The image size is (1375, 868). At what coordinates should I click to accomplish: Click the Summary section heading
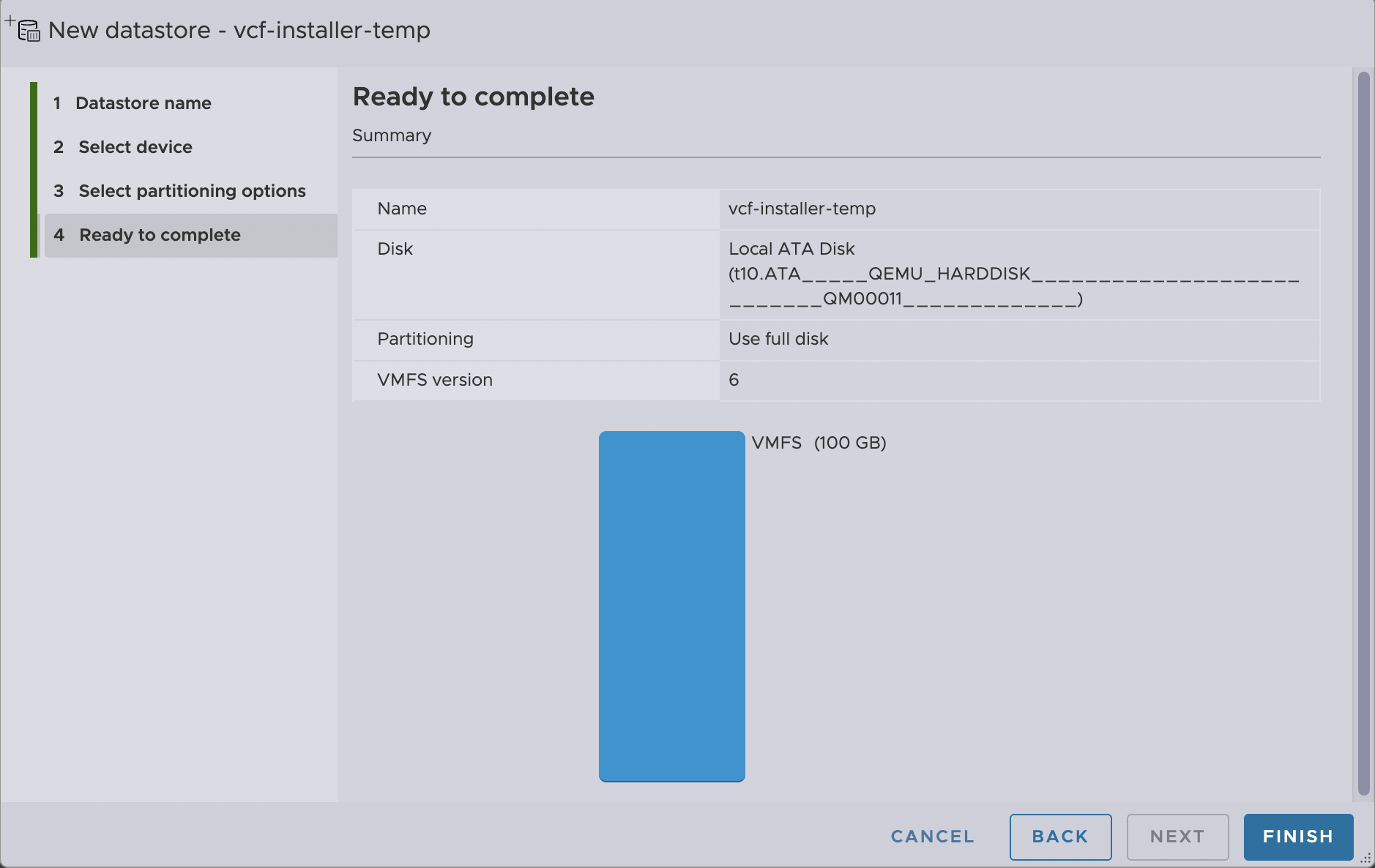click(392, 135)
